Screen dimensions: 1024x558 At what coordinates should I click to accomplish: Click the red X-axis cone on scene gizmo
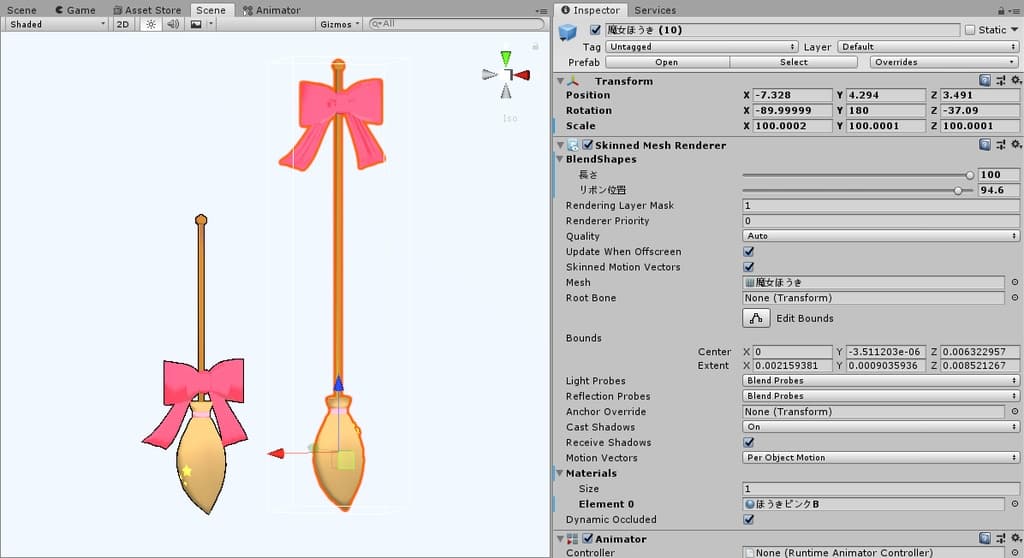[522, 75]
